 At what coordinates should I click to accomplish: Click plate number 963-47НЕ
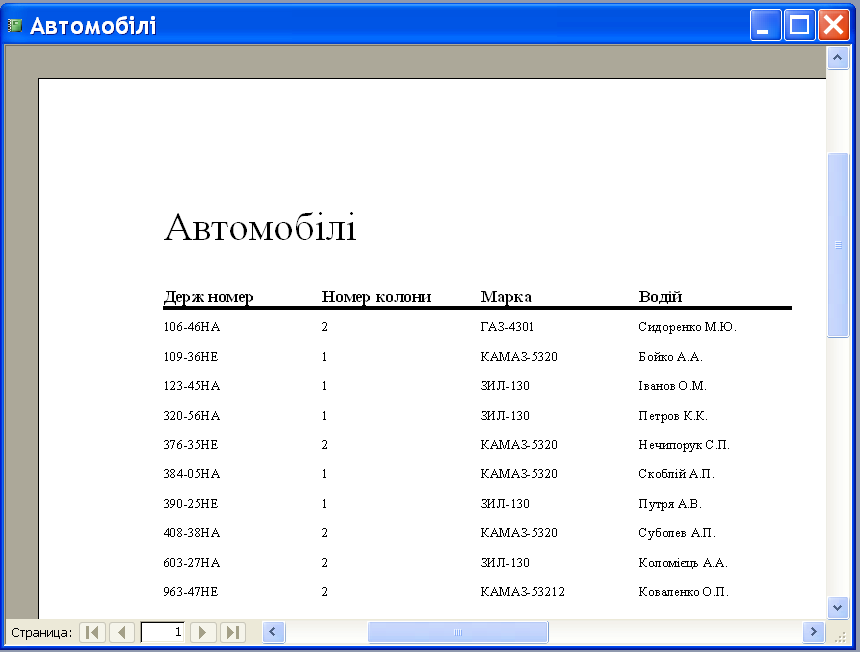point(190,592)
